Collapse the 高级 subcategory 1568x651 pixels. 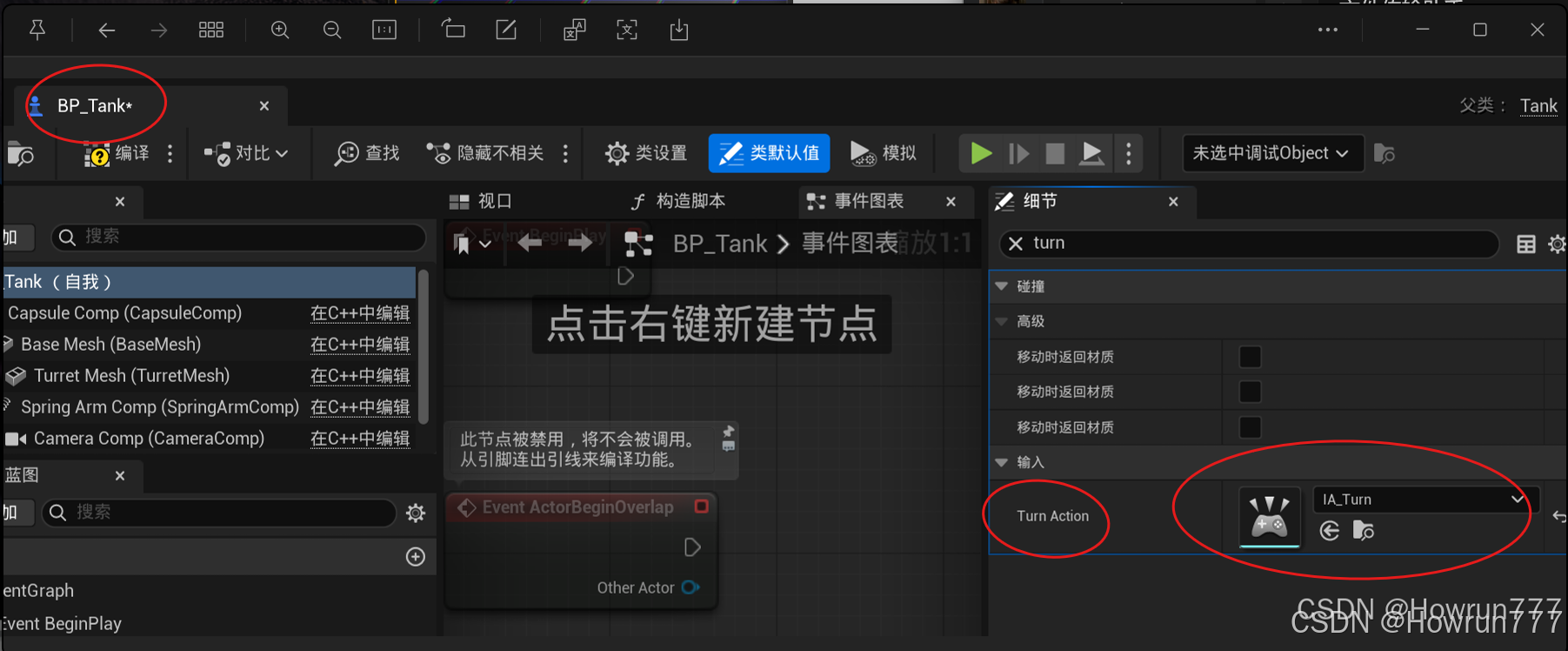(1002, 321)
